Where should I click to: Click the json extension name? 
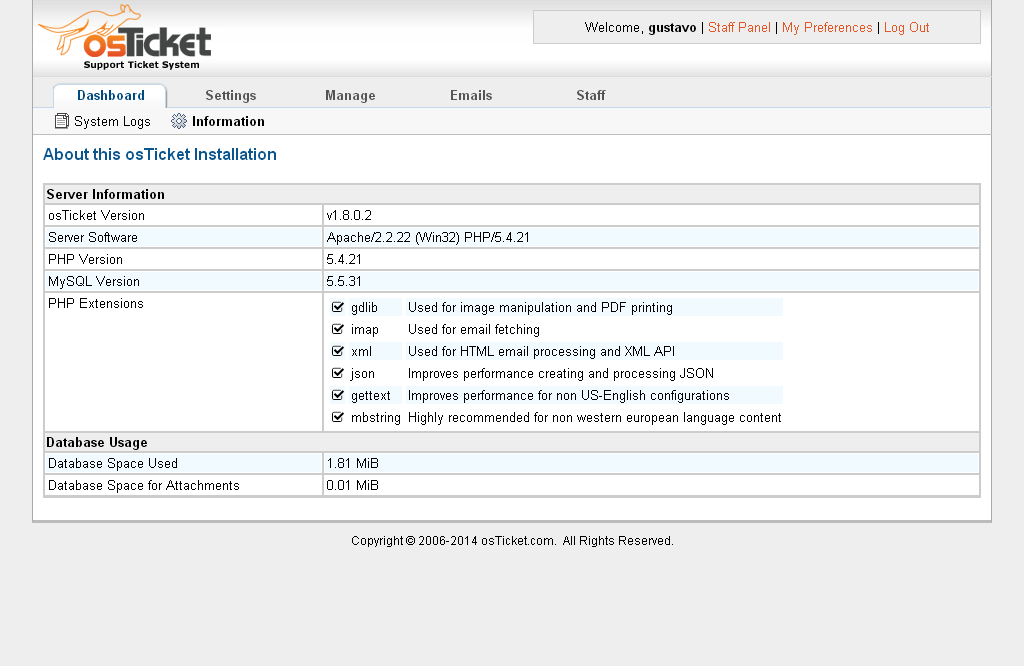click(362, 373)
